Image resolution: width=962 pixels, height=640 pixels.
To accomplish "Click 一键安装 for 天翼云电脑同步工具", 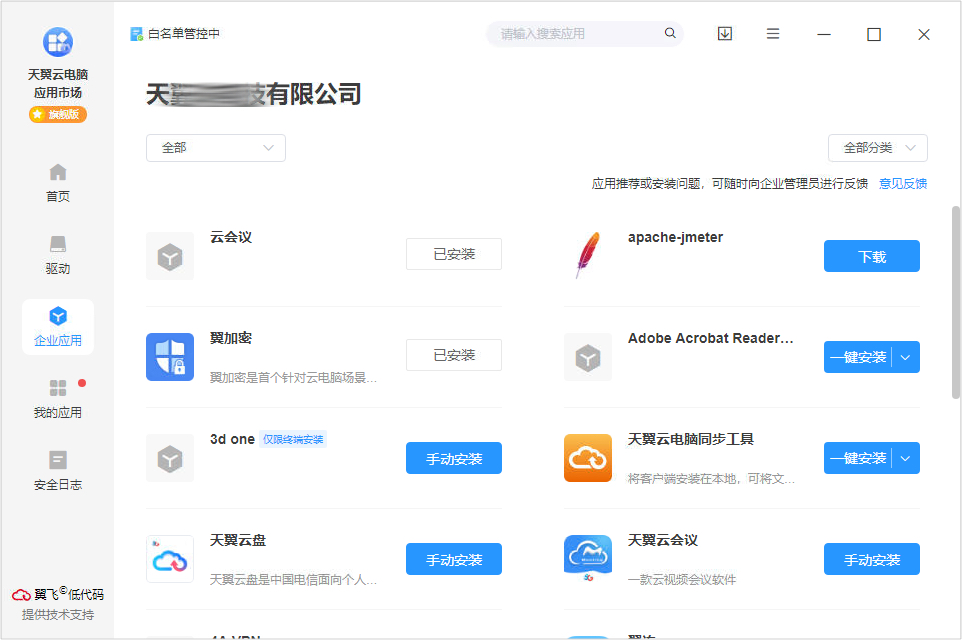I will pyautogui.click(x=858, y=458).
